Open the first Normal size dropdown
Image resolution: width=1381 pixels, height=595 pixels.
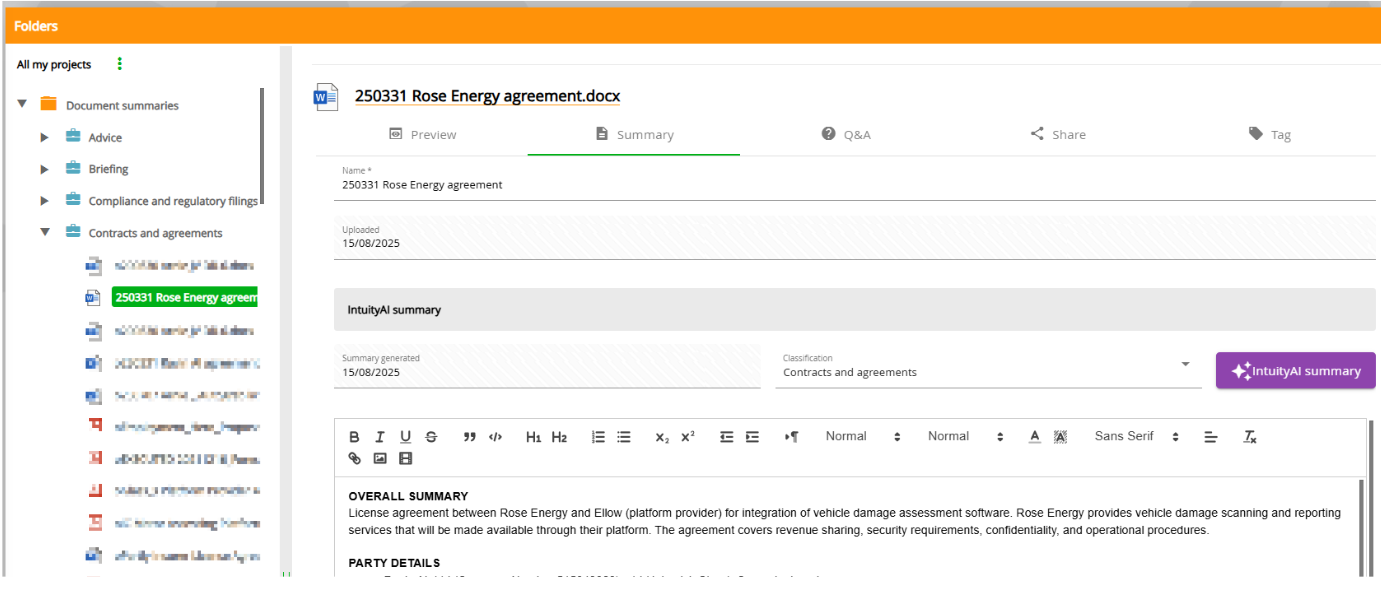coord(863,436)
